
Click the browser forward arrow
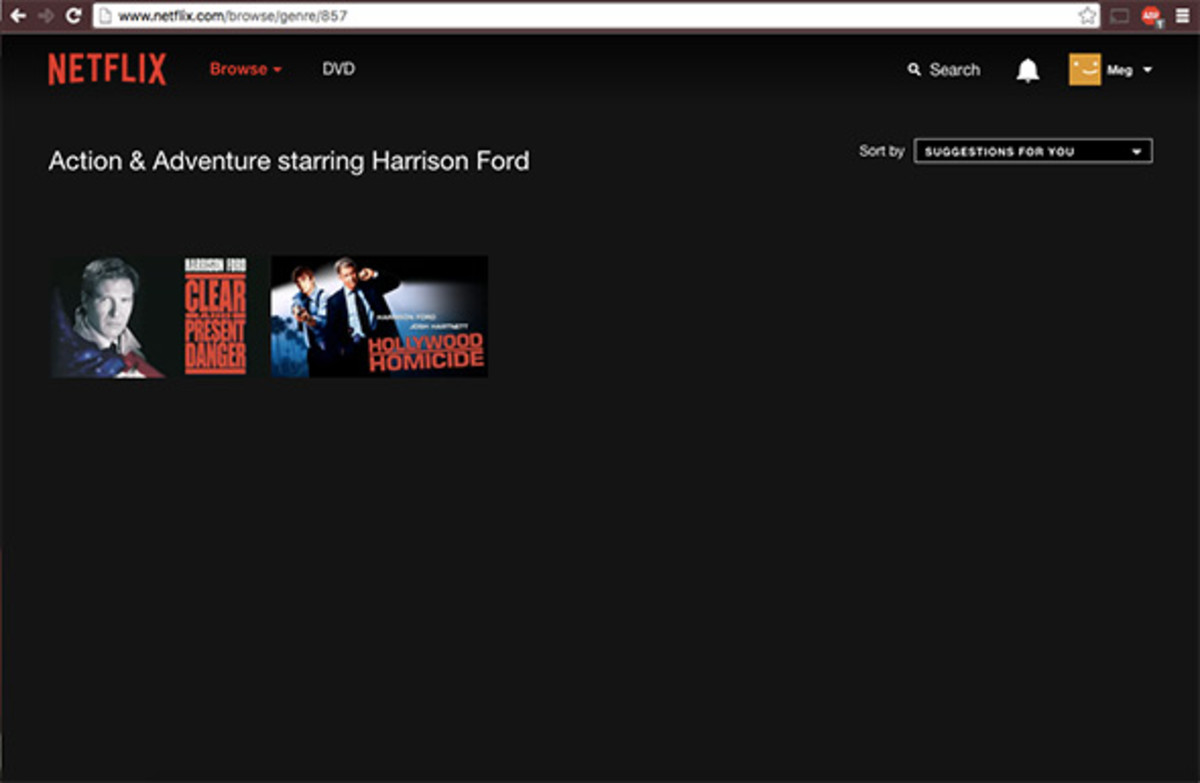45,16
